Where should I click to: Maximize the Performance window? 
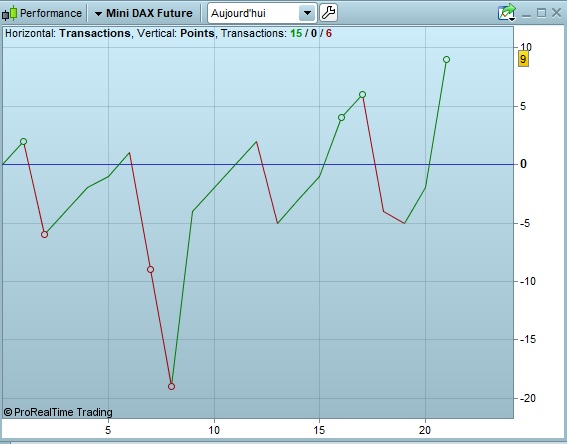(x=541, y=13)
